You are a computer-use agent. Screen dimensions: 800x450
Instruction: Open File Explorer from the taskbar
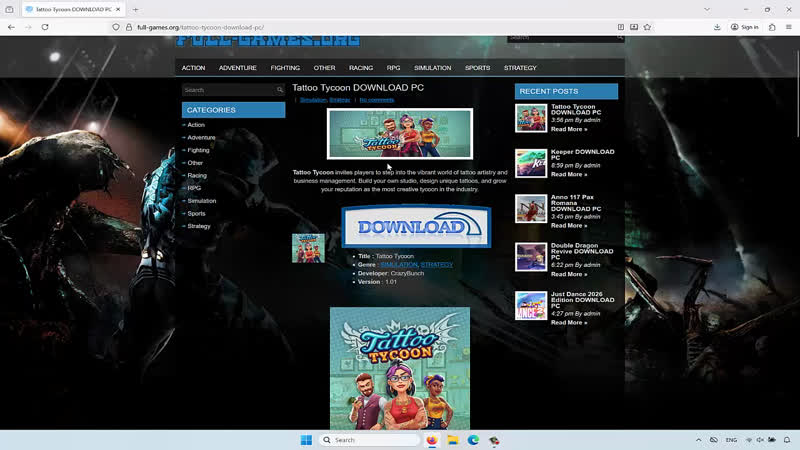(453, 440)
